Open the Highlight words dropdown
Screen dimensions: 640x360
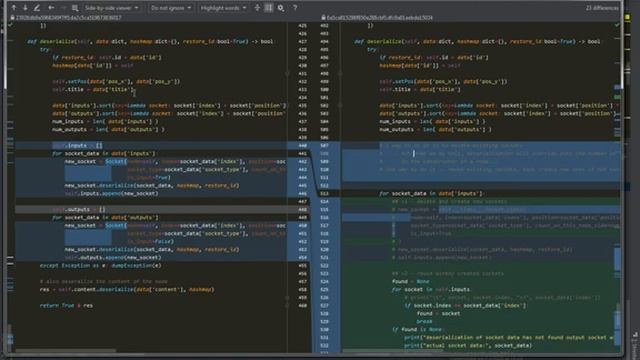pyautogui.click(x=223, y=8)
